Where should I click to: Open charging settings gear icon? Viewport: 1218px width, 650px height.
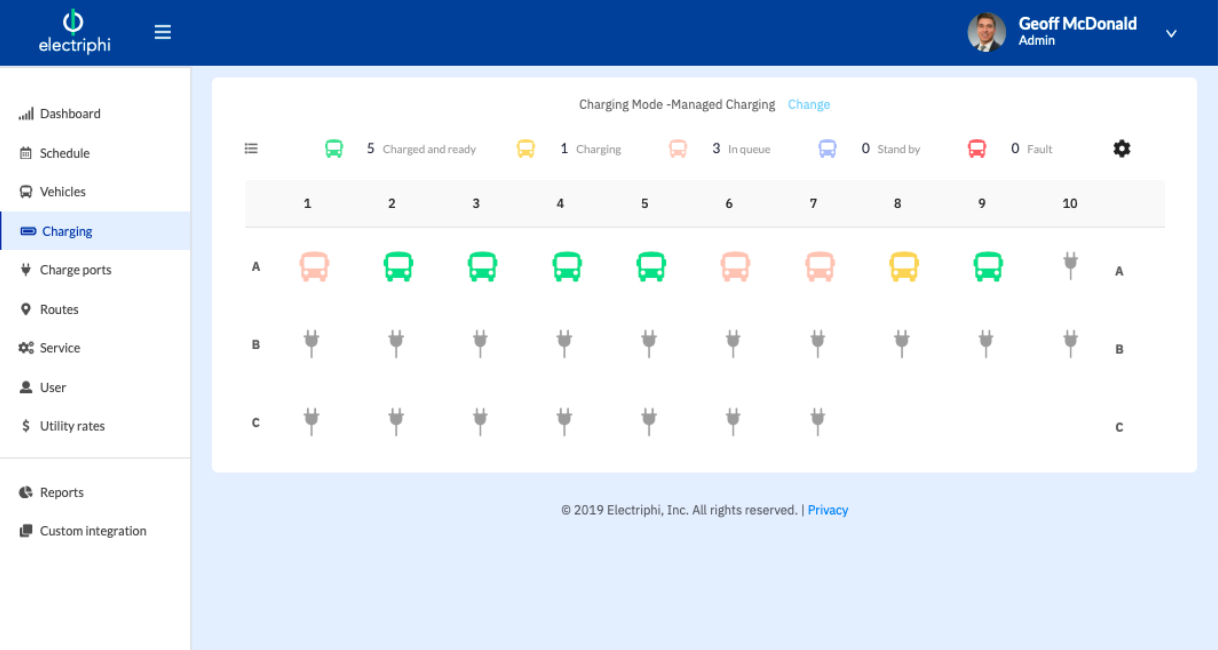(x=1122, y=148)
